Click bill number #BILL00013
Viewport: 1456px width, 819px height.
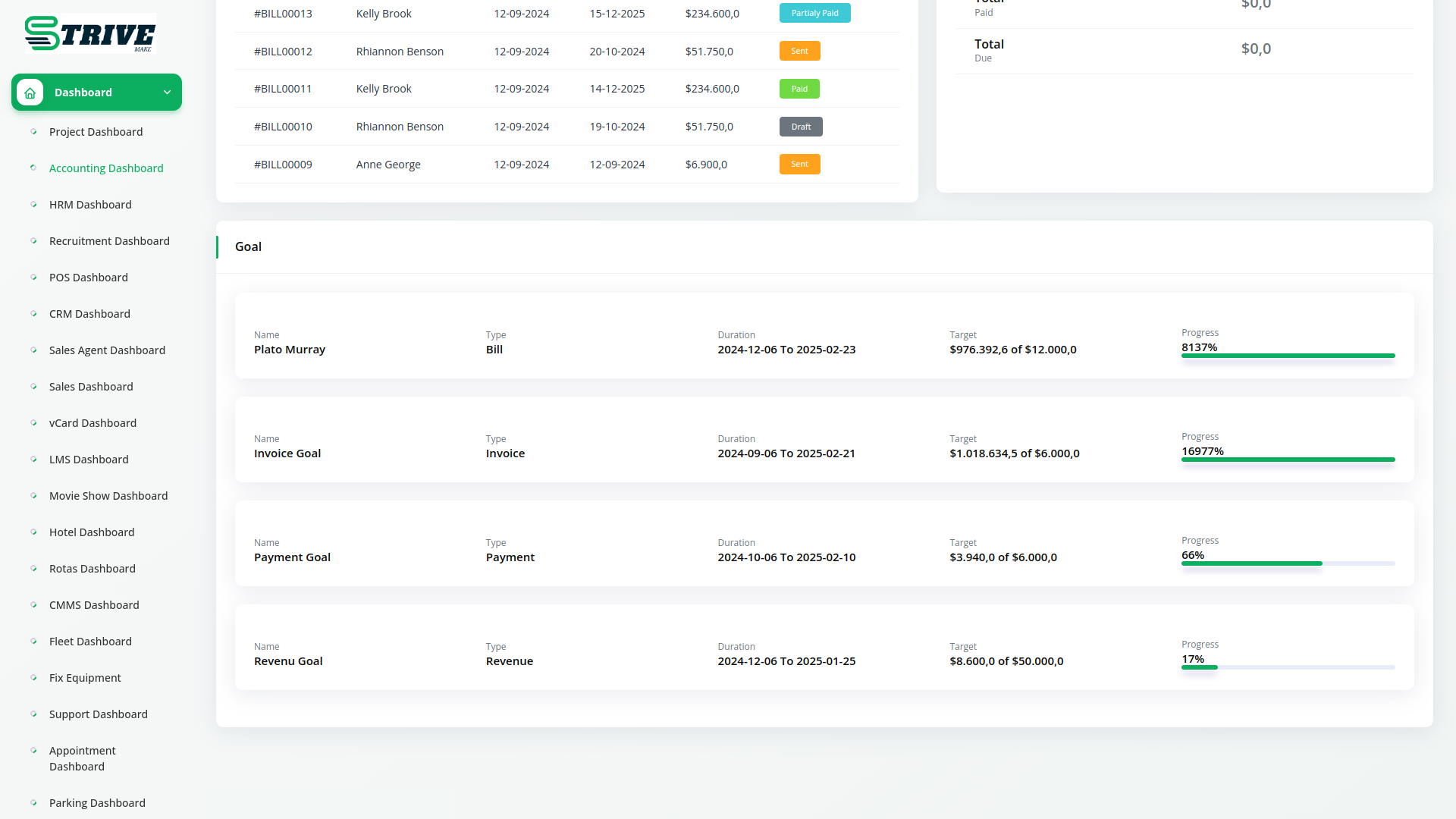tap(283, 14)
